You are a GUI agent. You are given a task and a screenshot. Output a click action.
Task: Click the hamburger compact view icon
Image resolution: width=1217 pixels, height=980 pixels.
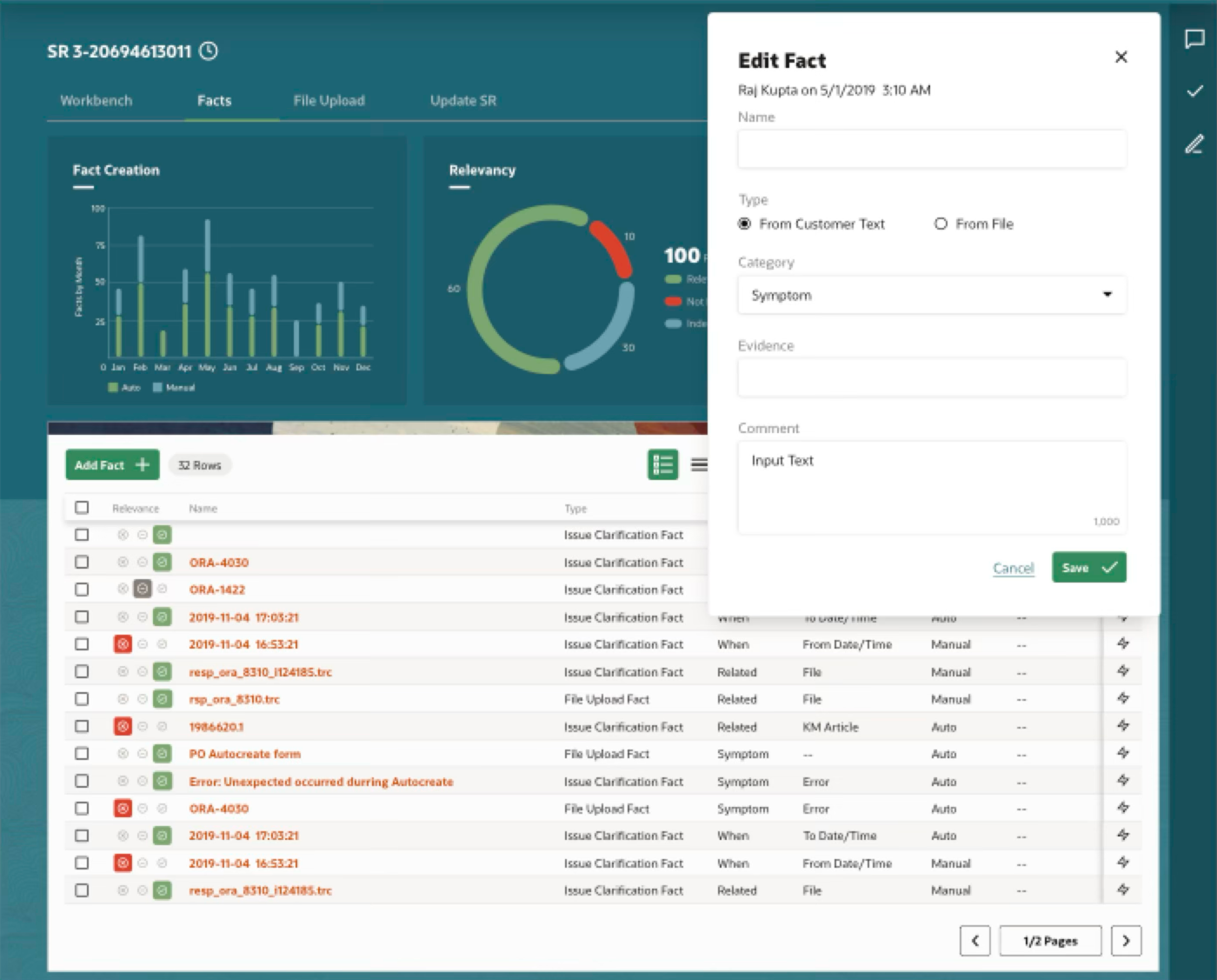point(699,465)
